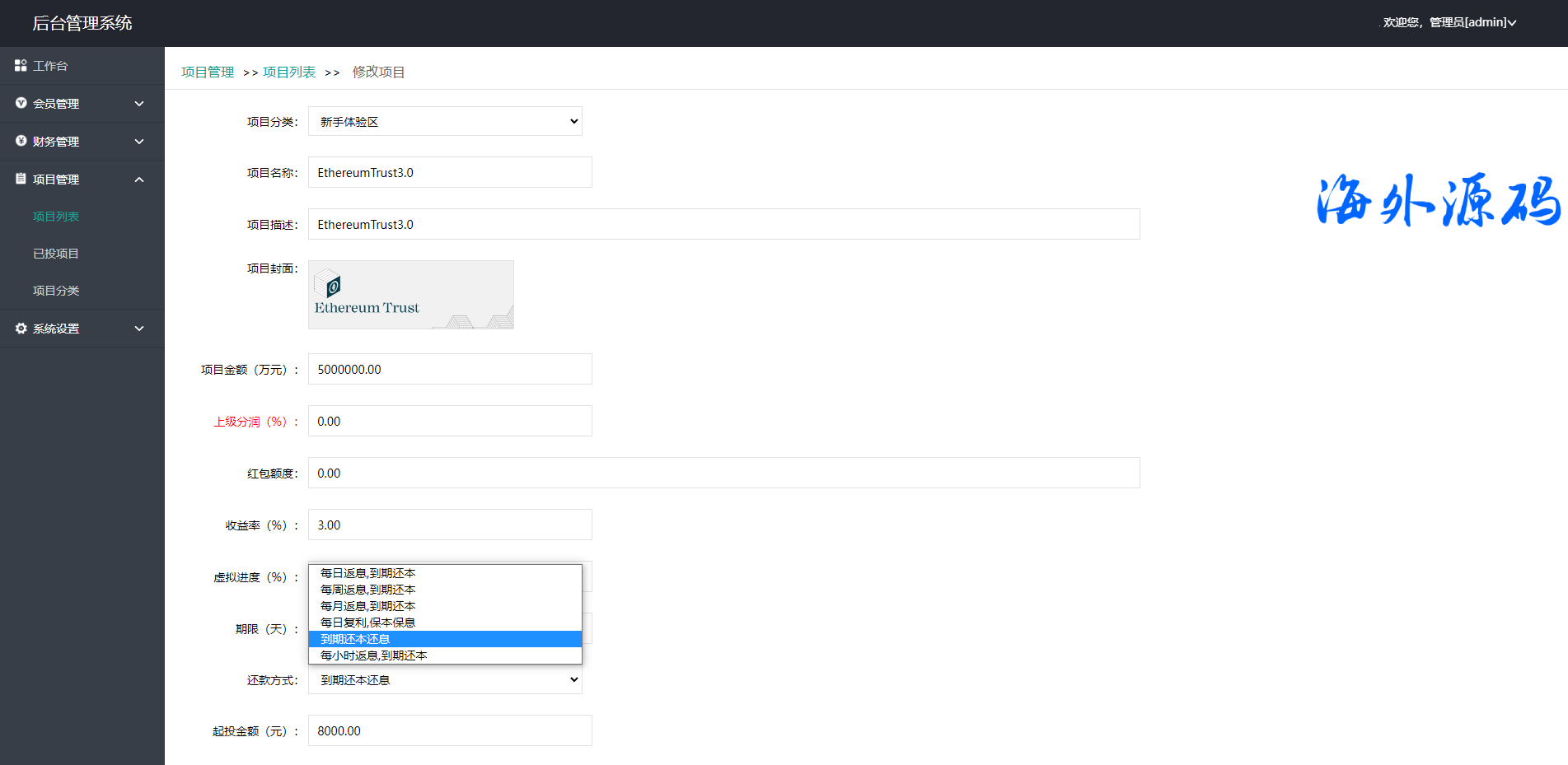Click the 项目列表 breadcrumb link
The image size is (1568, 765).
point(289,72)
